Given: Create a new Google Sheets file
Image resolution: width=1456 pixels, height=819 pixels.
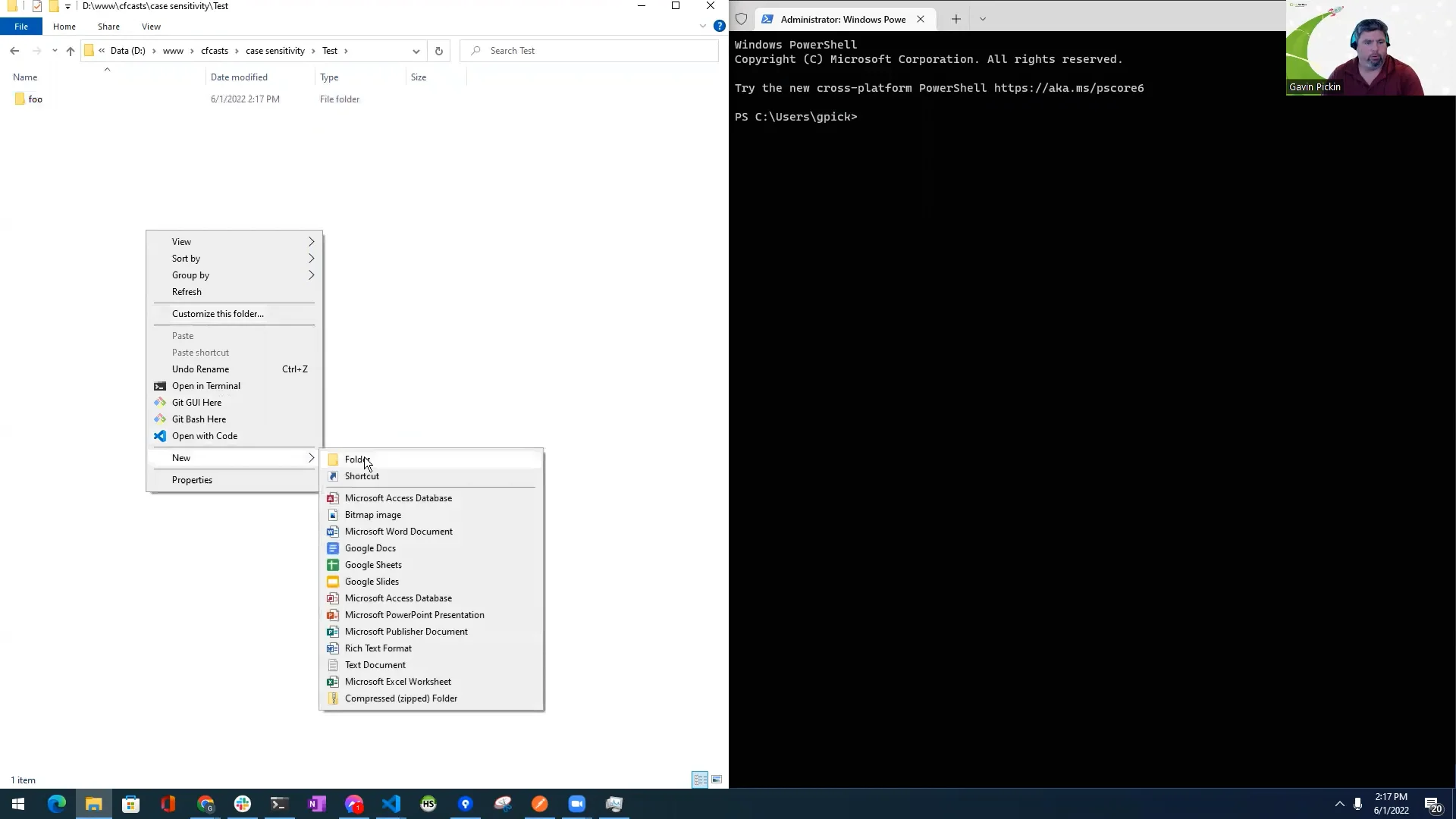Looking at the screenshot, I should [373, 565].
